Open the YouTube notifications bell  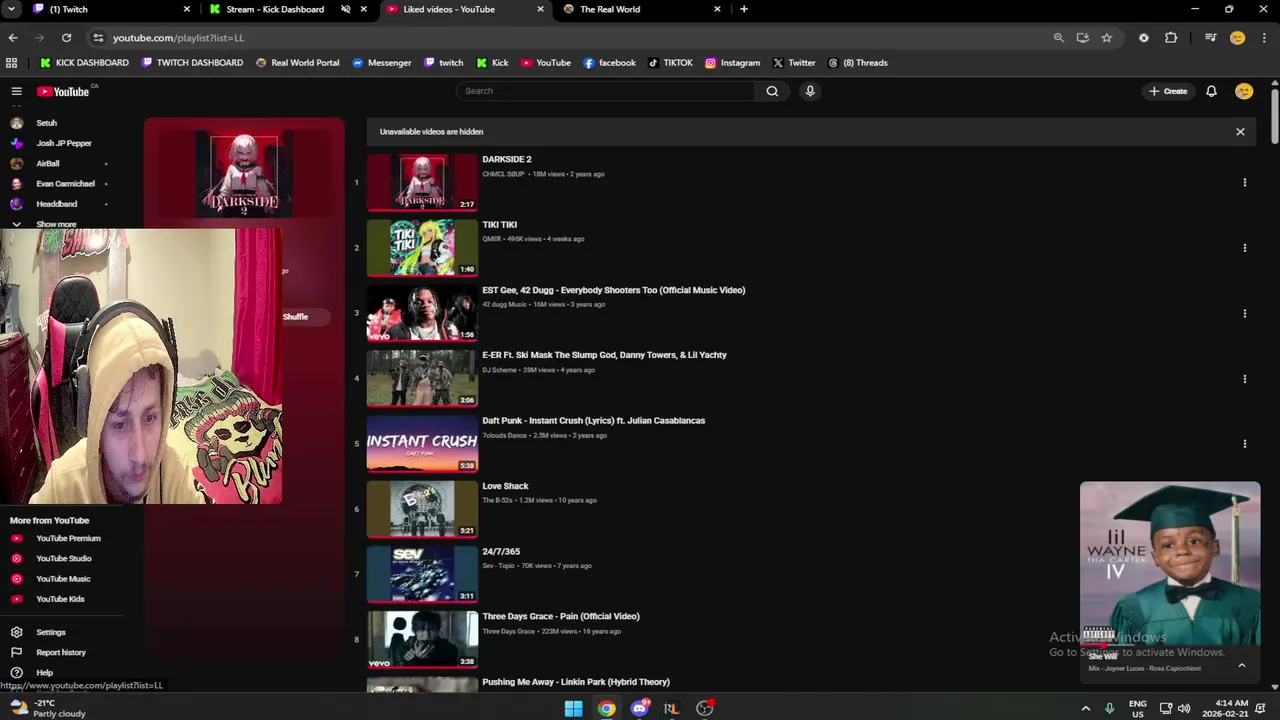coord(1211,91)
